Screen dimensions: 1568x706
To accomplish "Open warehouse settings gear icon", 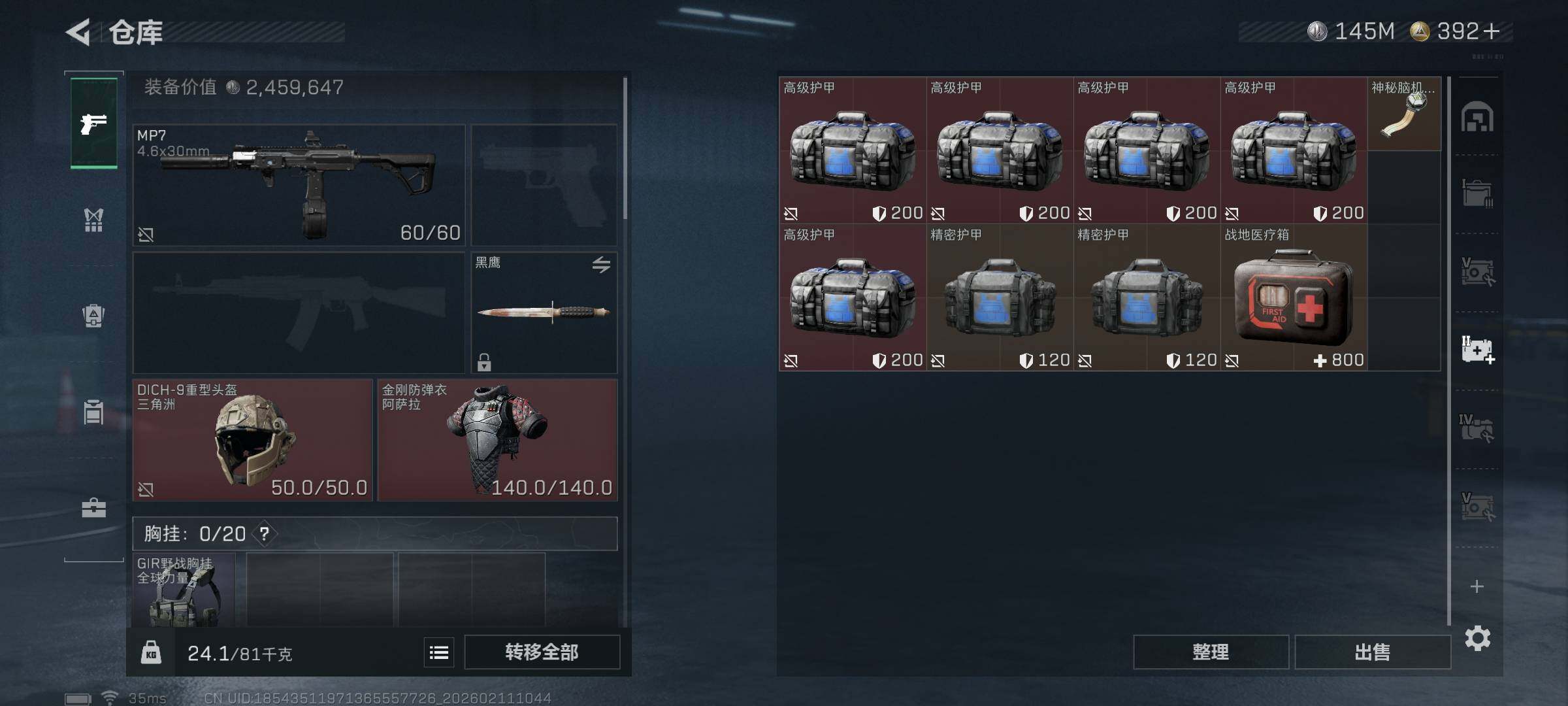I will (x=1477, y=638).
